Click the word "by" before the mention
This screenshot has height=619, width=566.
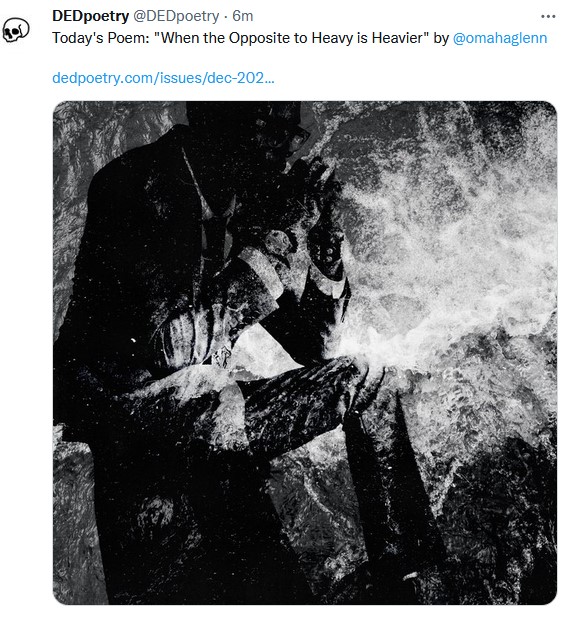[x=441, y=38]
